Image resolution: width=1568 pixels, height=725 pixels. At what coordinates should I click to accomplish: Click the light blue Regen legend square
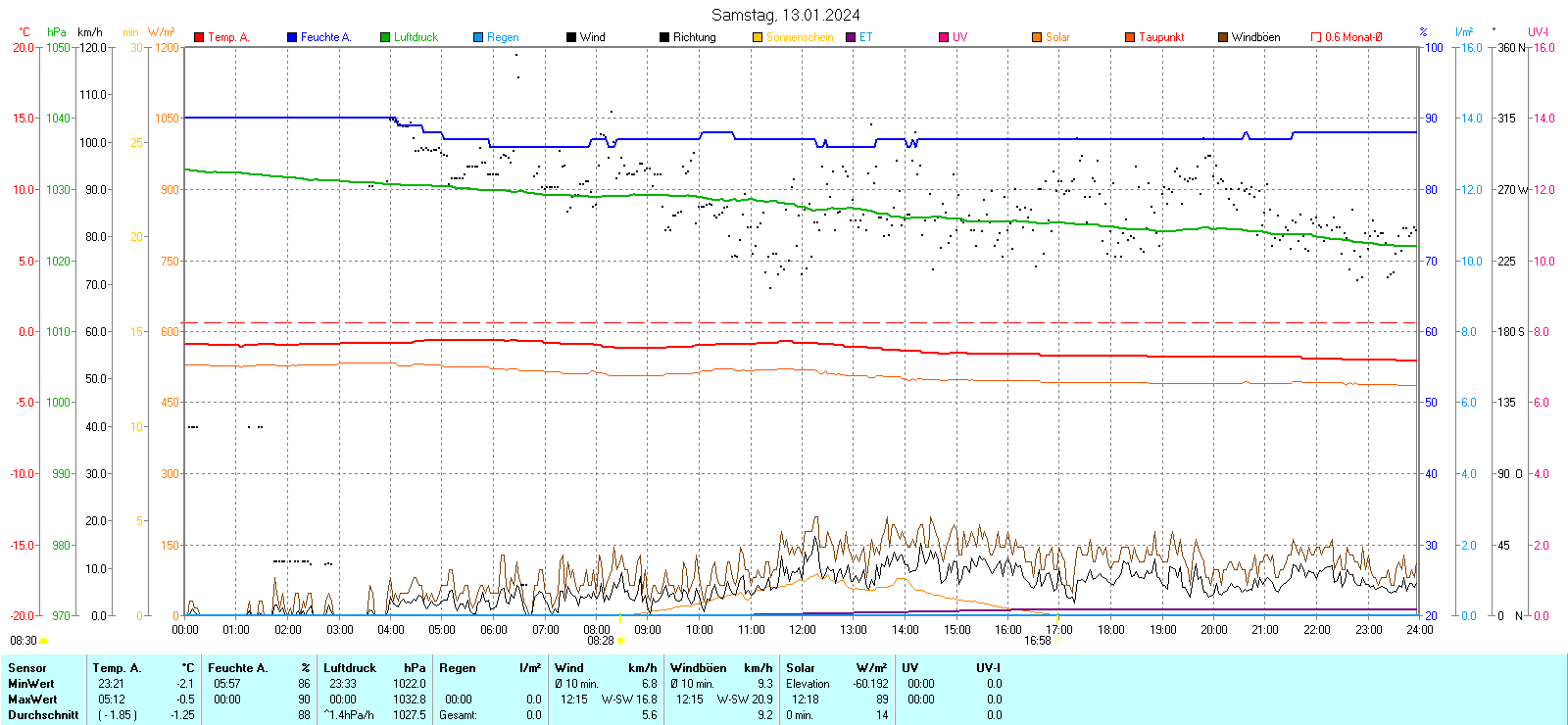(x=478, y=37)
